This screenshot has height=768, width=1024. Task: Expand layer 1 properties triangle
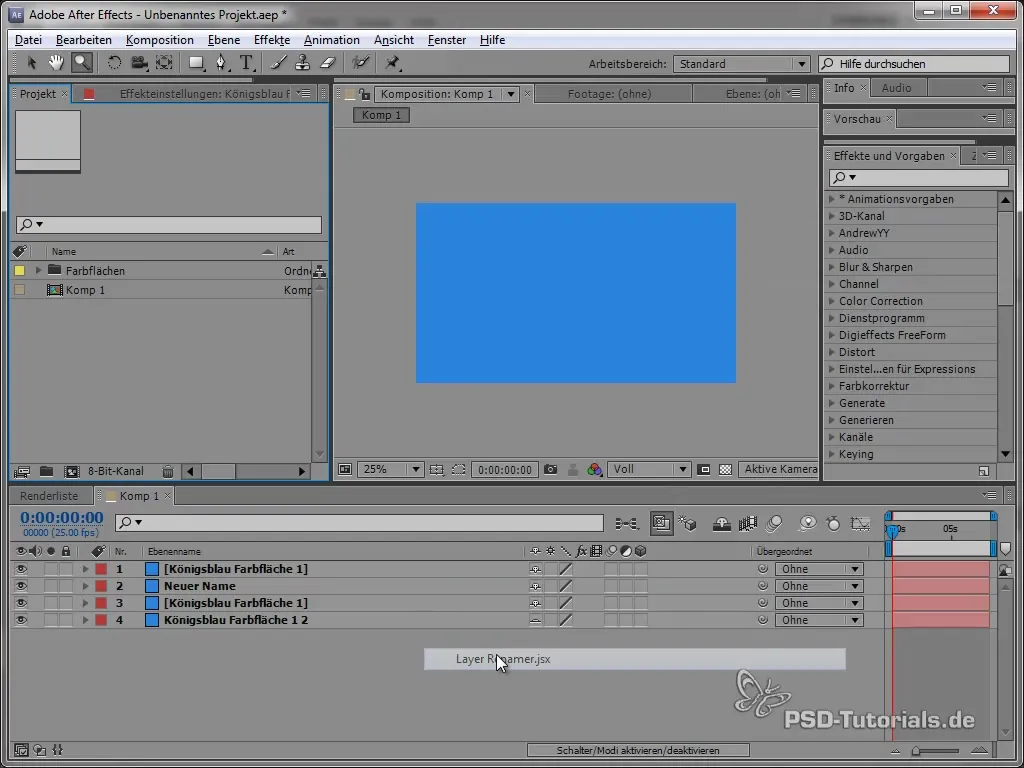pyautogui.click(x=85, y=569)
